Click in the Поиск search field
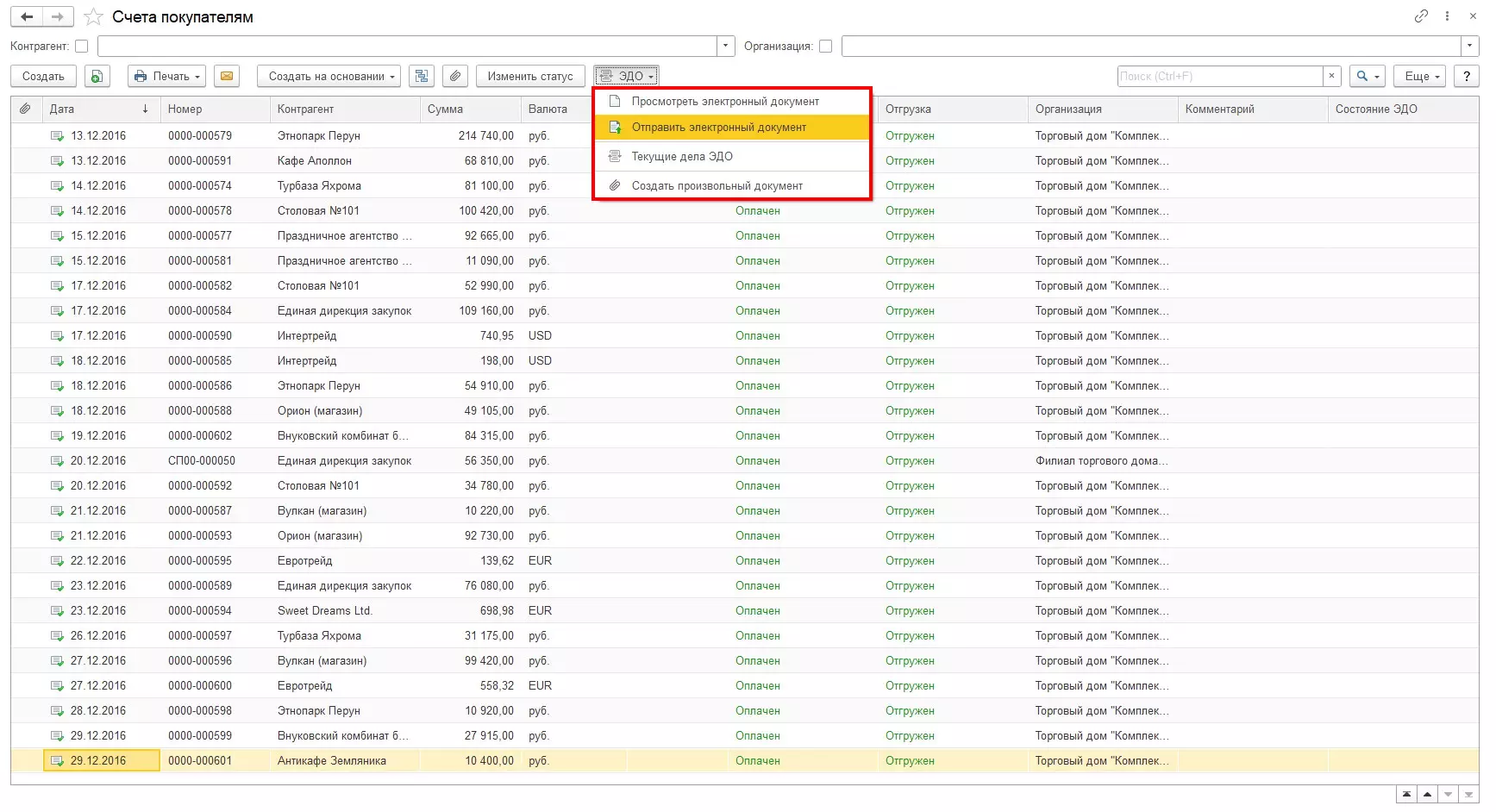Image resolution: width=1496 pixels, height=812 pixels. [x=1219, y=76]
